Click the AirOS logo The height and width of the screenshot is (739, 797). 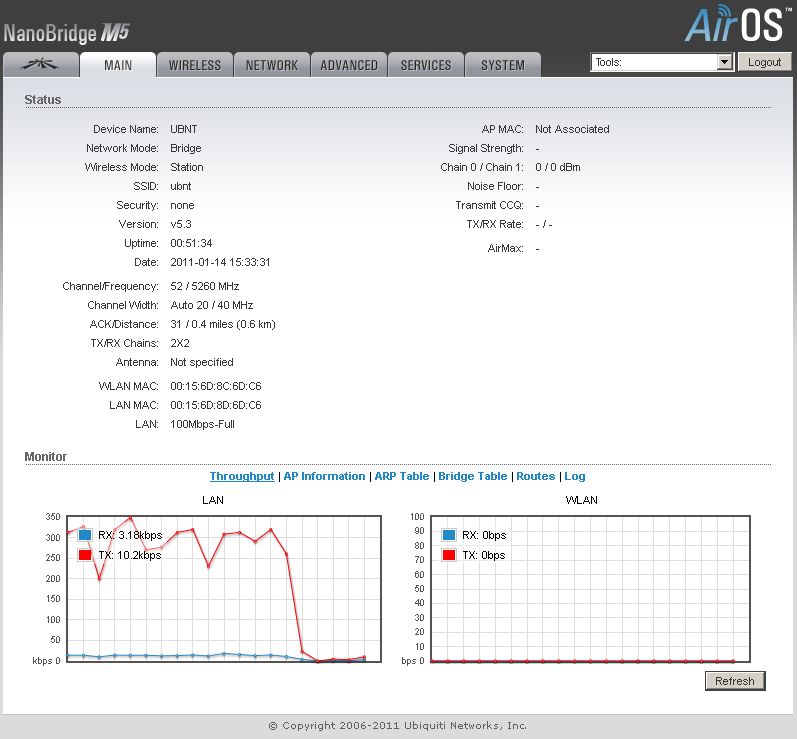coord(737,24)
